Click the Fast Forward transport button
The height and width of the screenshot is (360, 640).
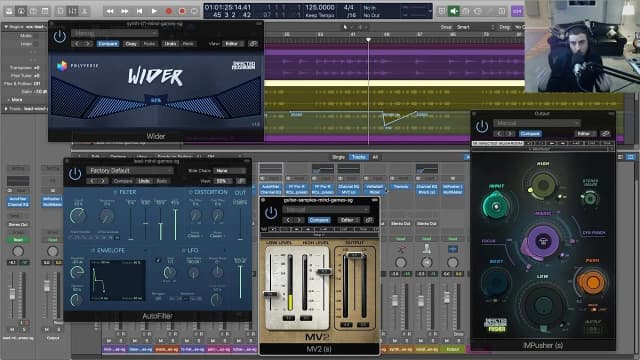(124, 11)
